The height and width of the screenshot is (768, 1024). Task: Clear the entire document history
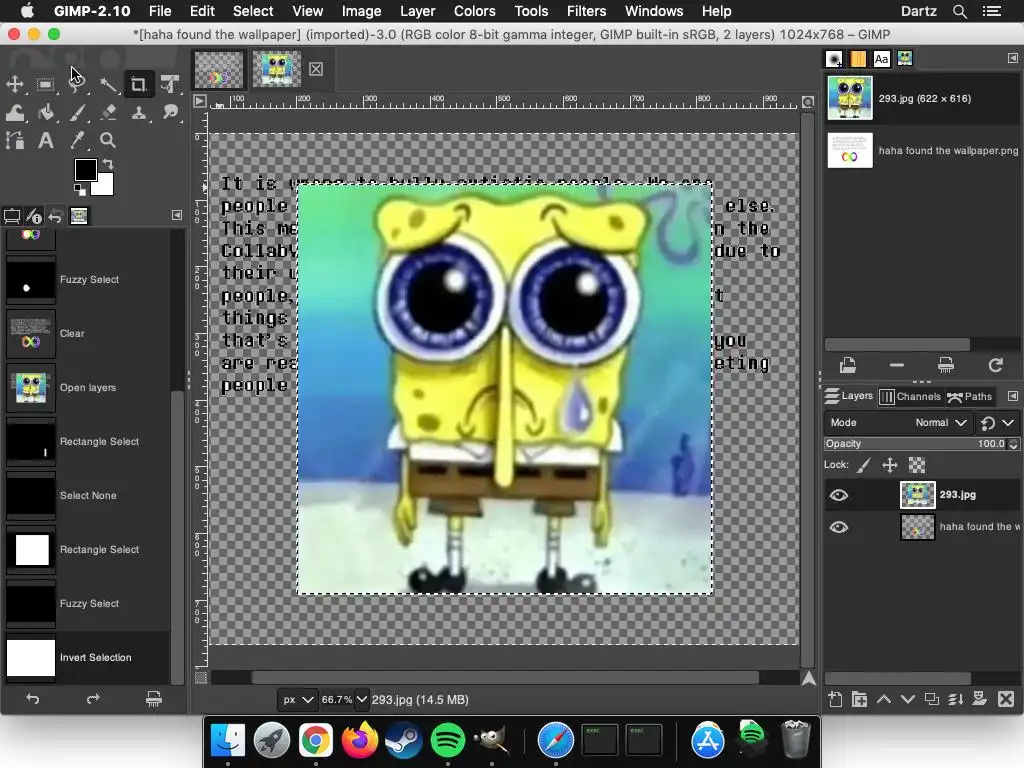point(946,365)
